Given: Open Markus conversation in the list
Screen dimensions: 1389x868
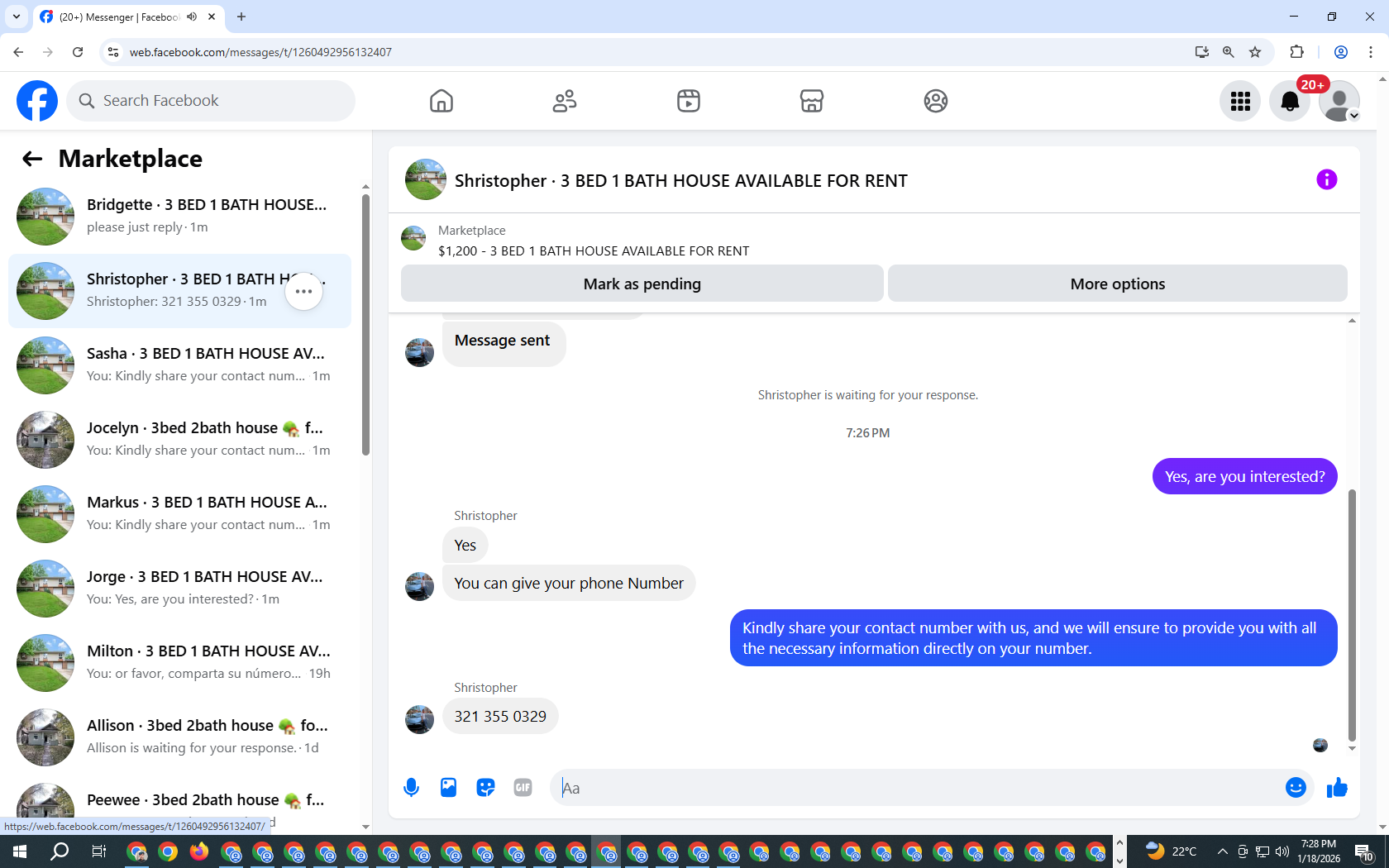Looking at the screenshot, I should coord(180,514).
